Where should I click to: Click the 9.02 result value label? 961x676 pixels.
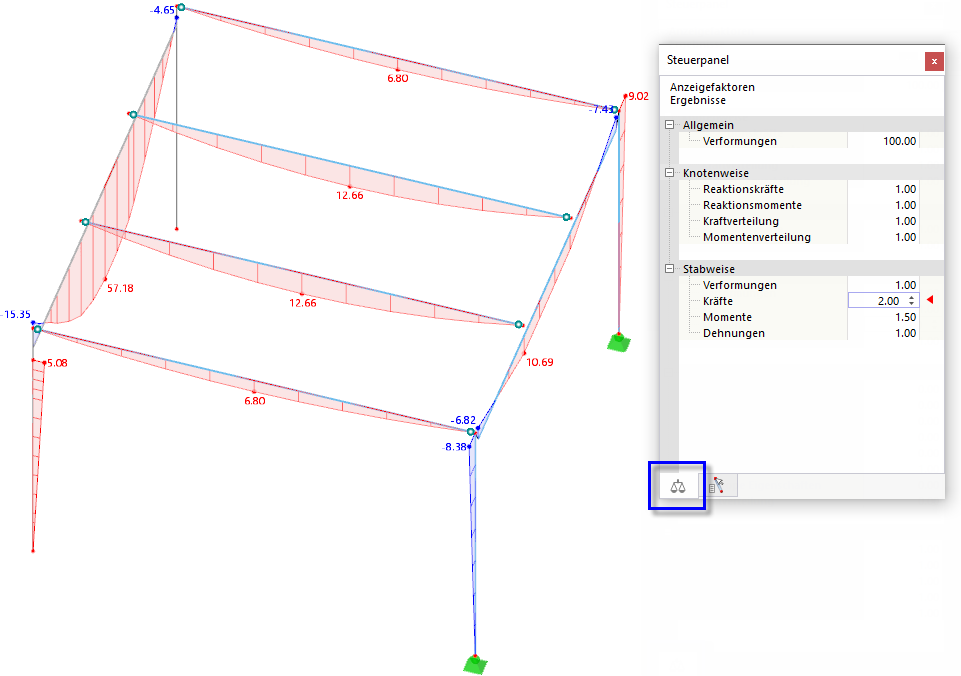(x=639, y=96)
